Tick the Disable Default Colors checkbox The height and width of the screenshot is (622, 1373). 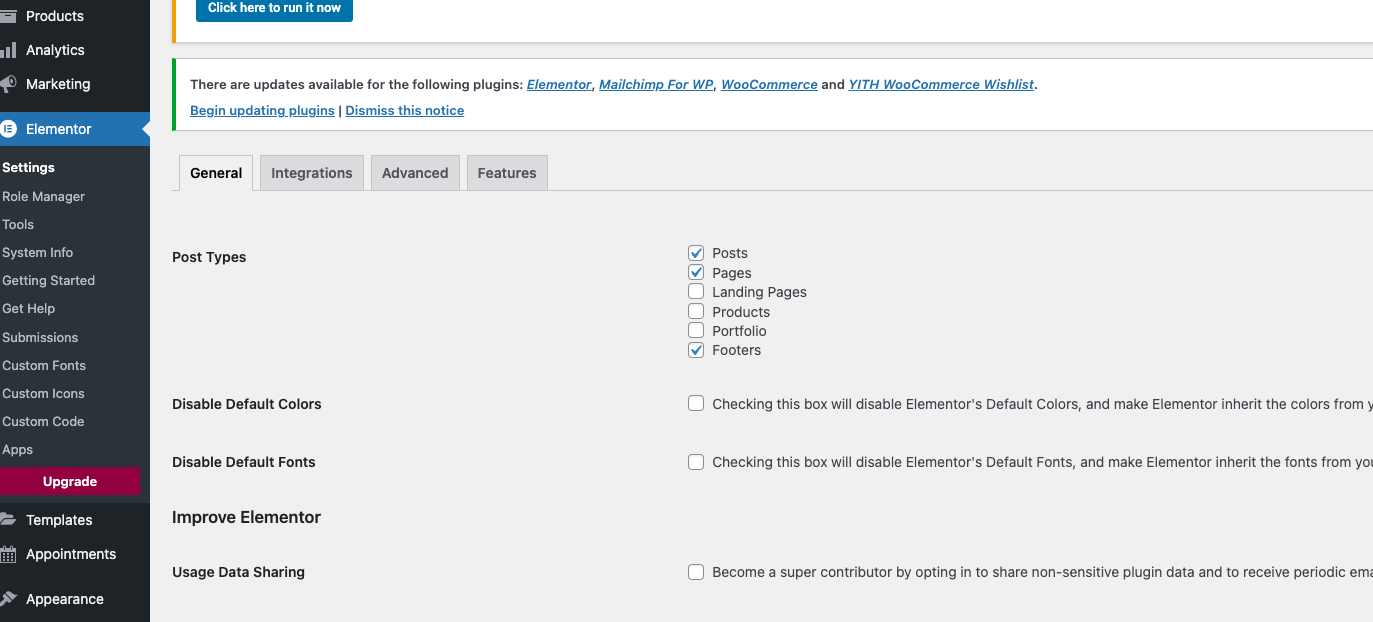click(x=696, y=404)
